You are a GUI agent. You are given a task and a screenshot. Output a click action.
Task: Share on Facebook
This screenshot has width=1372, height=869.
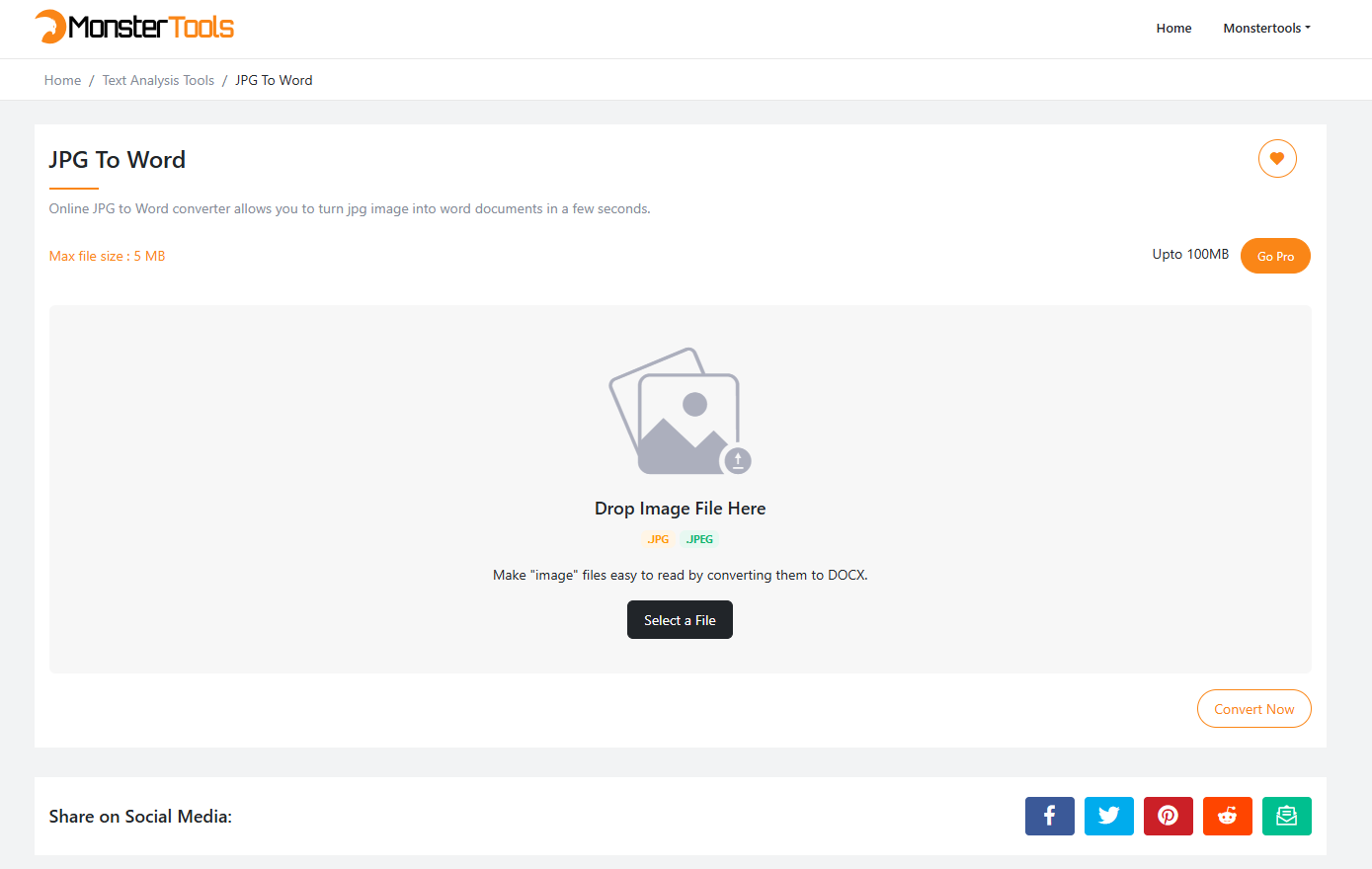(1049, 816)
